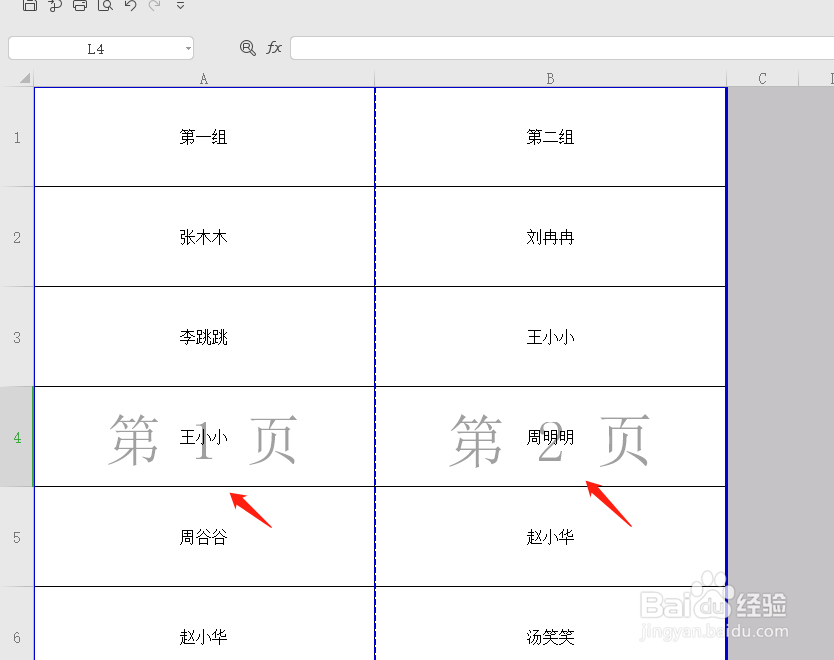This screenshot has width=834, height=660.
Task: Click 赵小华 cell in column A row 6
Action: (x=204, y=624)
